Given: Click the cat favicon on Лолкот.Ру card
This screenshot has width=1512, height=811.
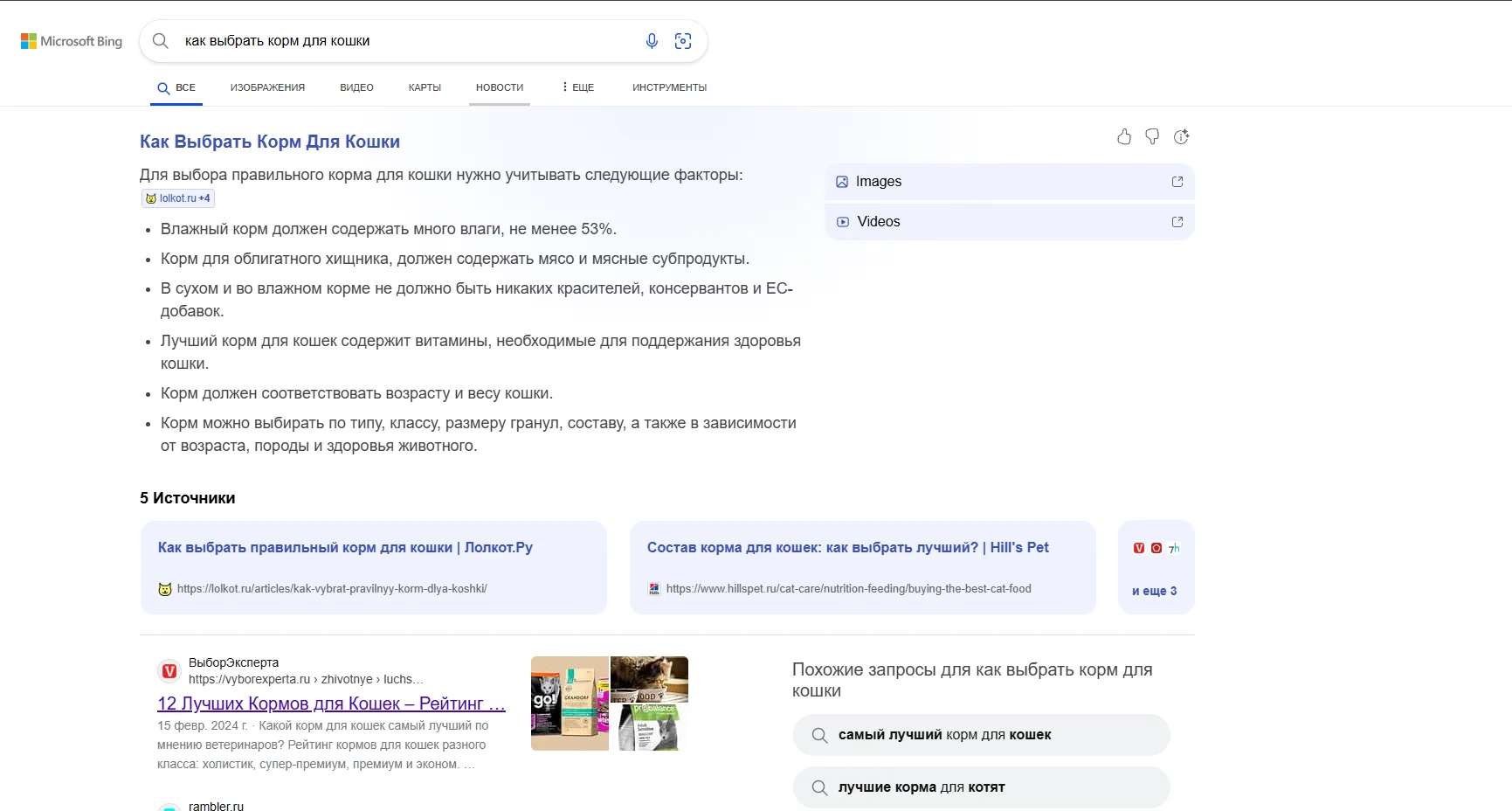Looking at the screenshot, I should (164, 589).
